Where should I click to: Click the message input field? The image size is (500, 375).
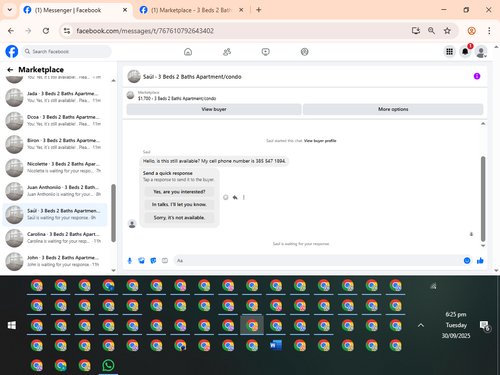click(317, 261)
